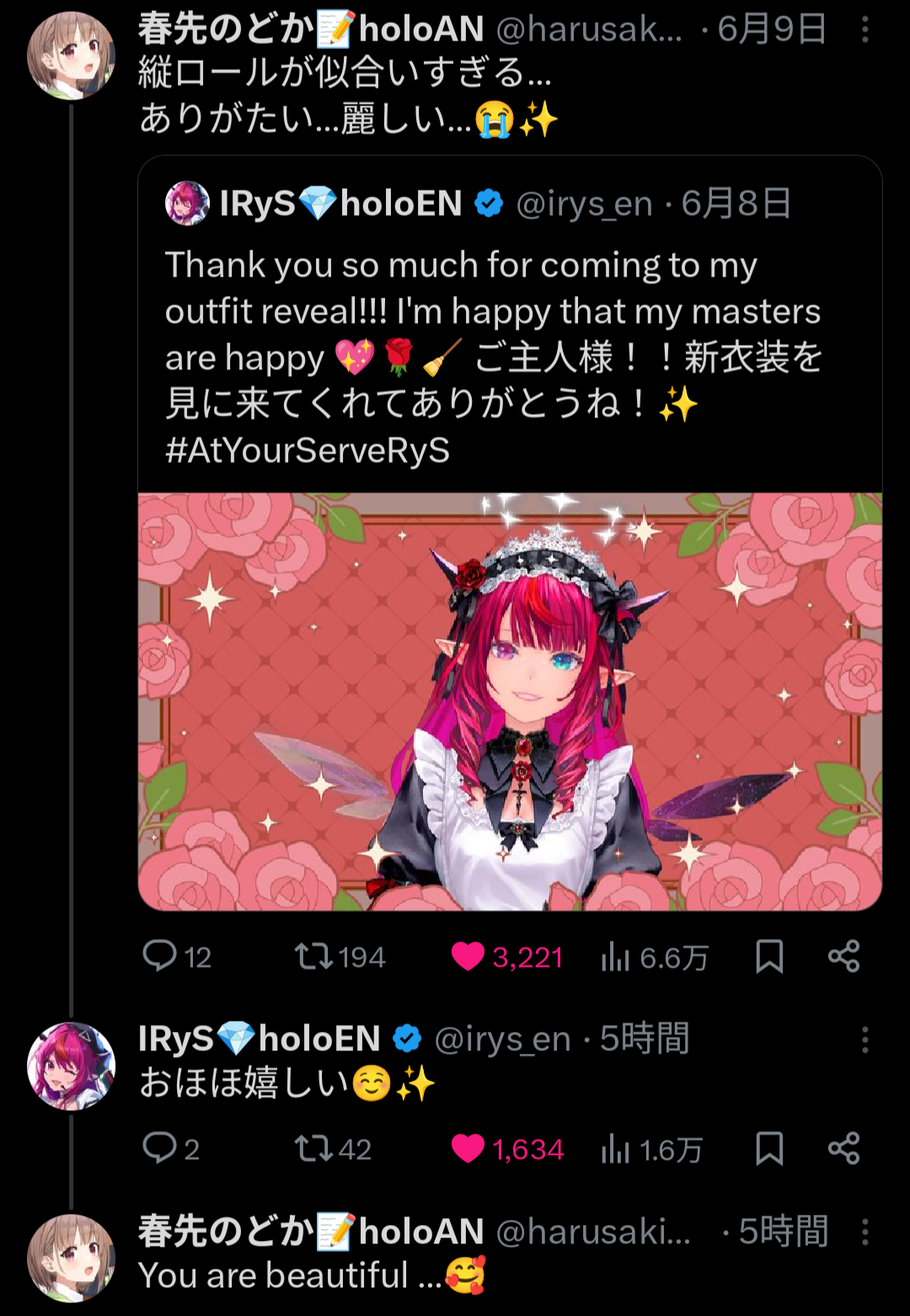The width and height of the screenshot is (910, 1316).
Task: Open more options on the 6月9日 post
Action: (864, 30)
